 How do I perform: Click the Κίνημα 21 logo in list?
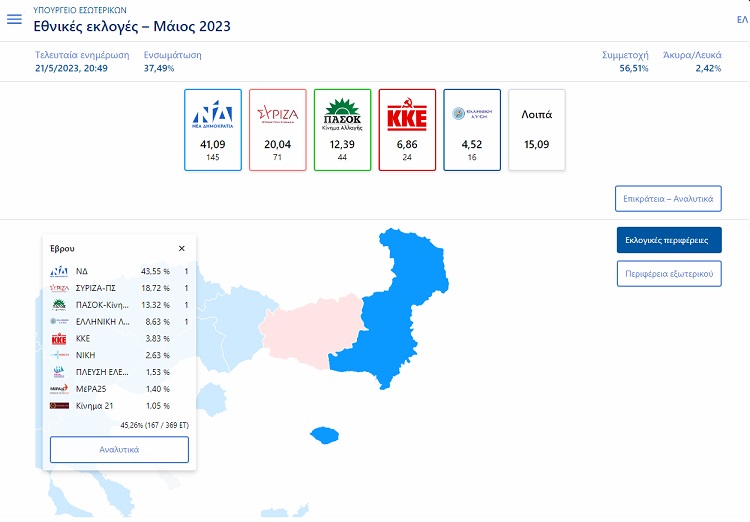click(59, 406)
